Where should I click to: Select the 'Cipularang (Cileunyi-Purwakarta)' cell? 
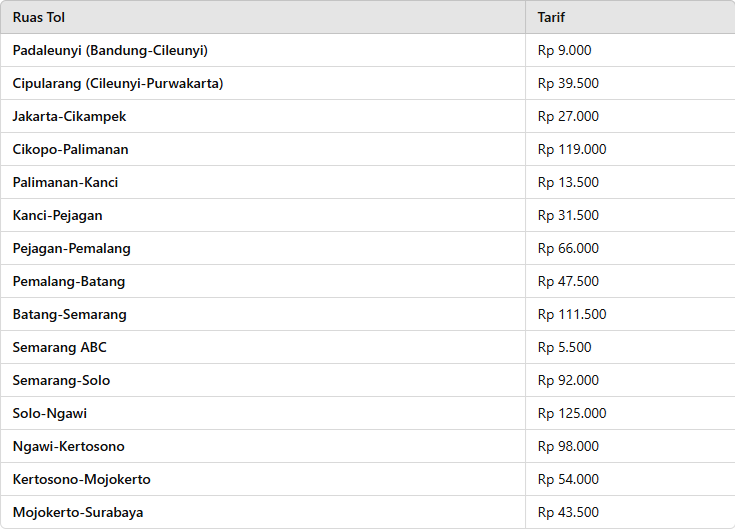(x=263, y=83)
